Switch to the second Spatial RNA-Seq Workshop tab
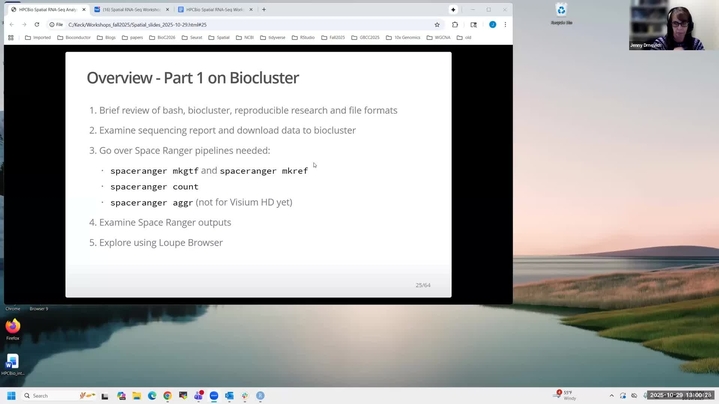 (x=130, y=9)
